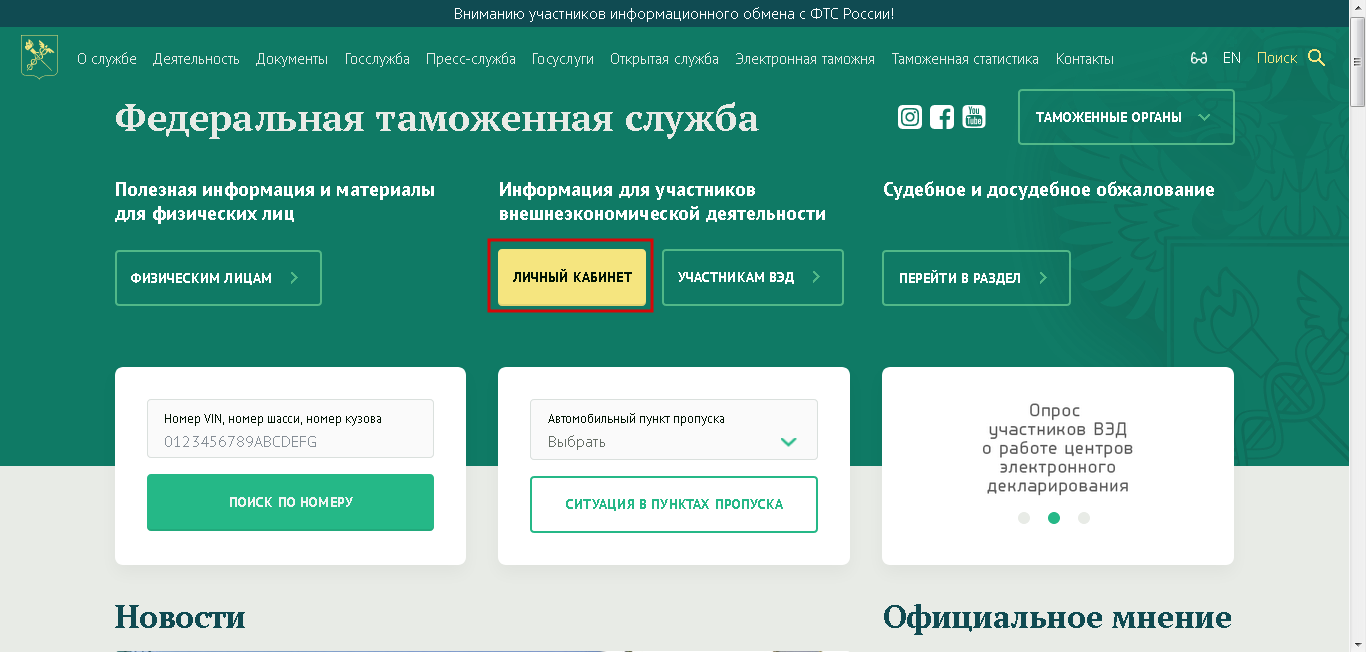Click the page vertical scrollbar thumb
1366x652 pixels.
(x=1357, y=62)
